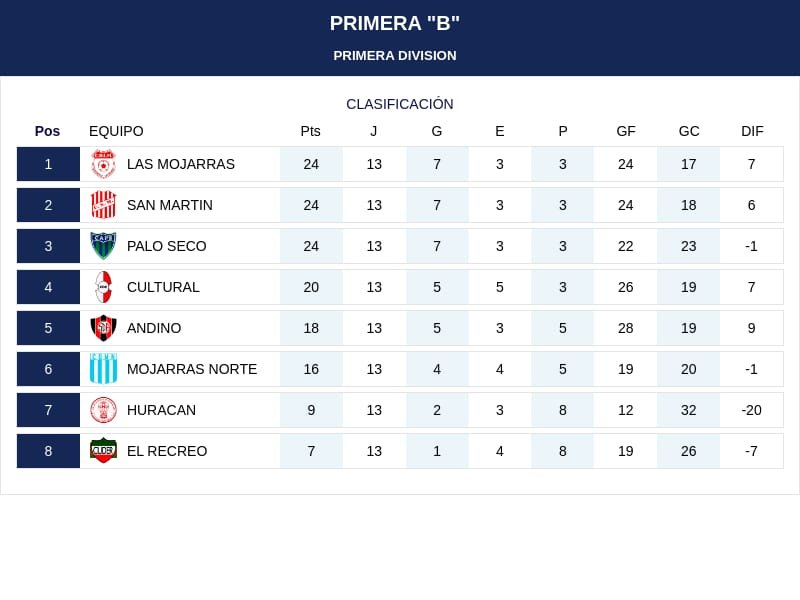800x600 pixels.
Task: Click the Huracan round crest
Action: pyautogui.click(x=104, y=410)
